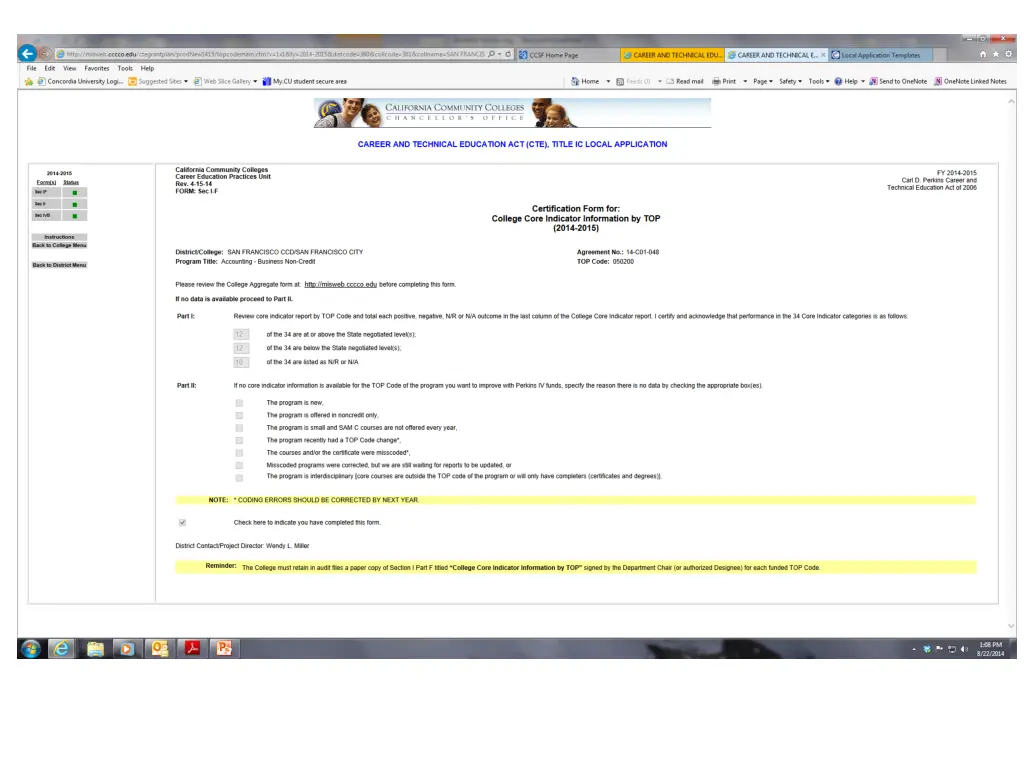Expand Suggested Sites dropdown arrow

(186, 82)
